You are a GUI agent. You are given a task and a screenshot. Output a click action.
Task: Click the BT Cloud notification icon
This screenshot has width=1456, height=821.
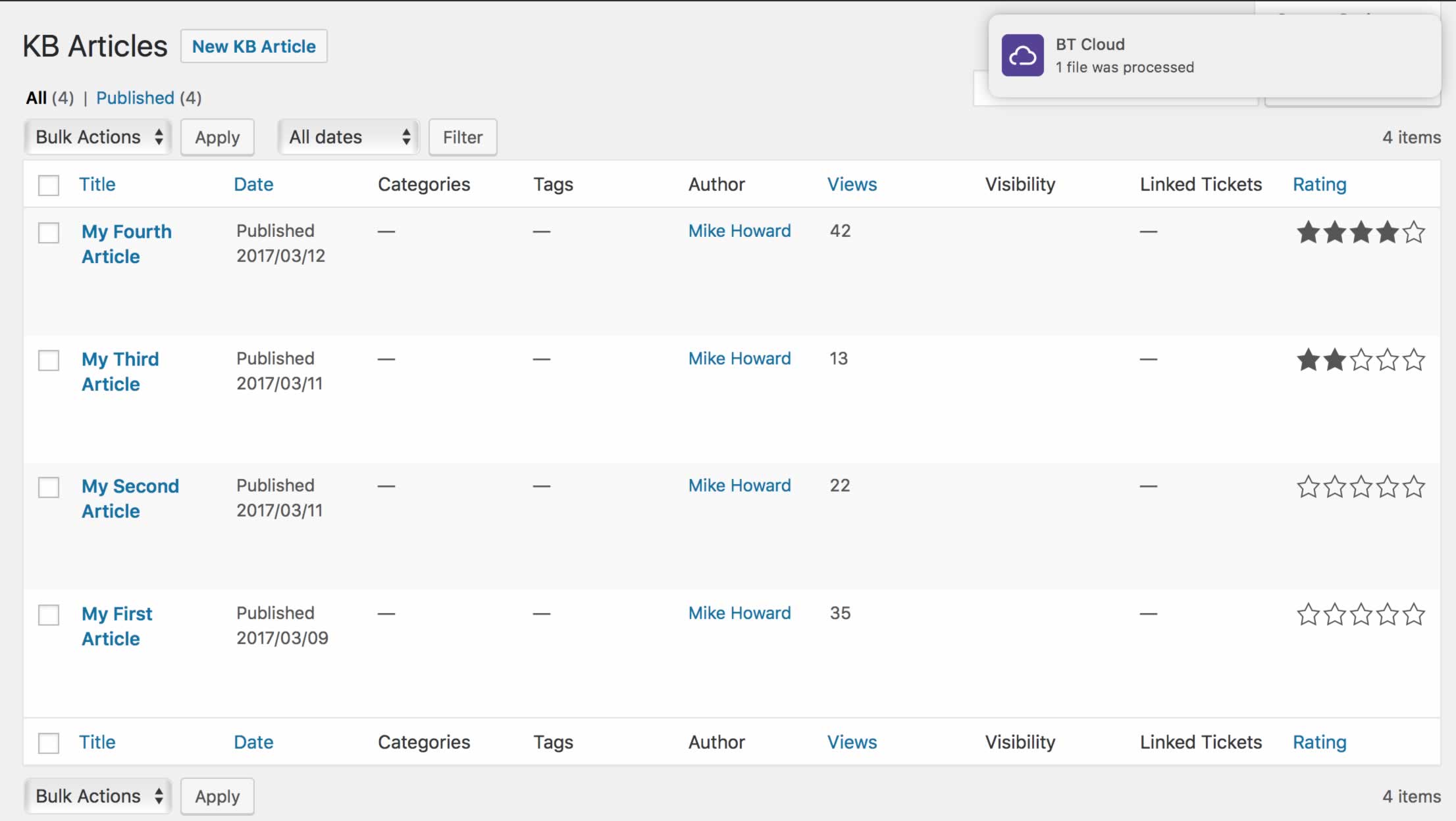coord(1022,56)
